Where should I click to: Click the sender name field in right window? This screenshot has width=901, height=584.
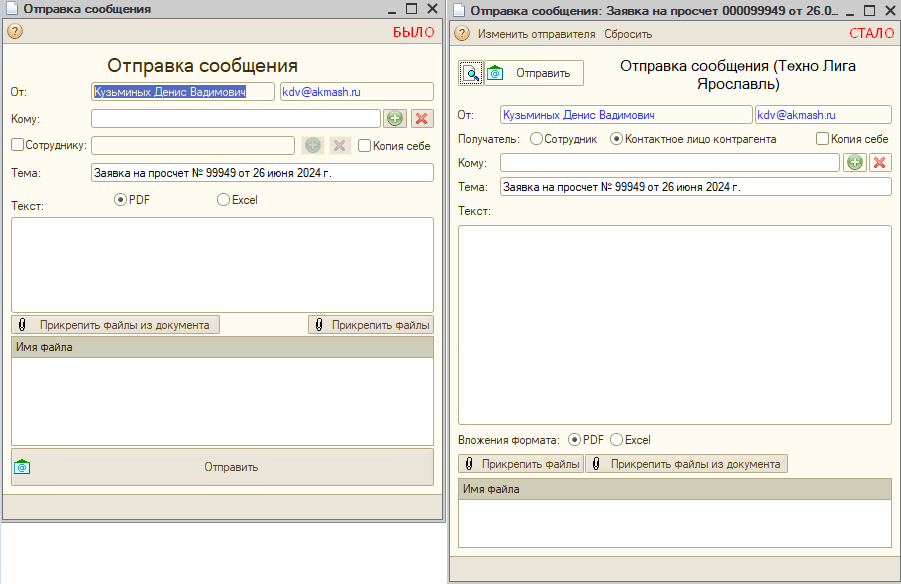(x=626, y=114)
